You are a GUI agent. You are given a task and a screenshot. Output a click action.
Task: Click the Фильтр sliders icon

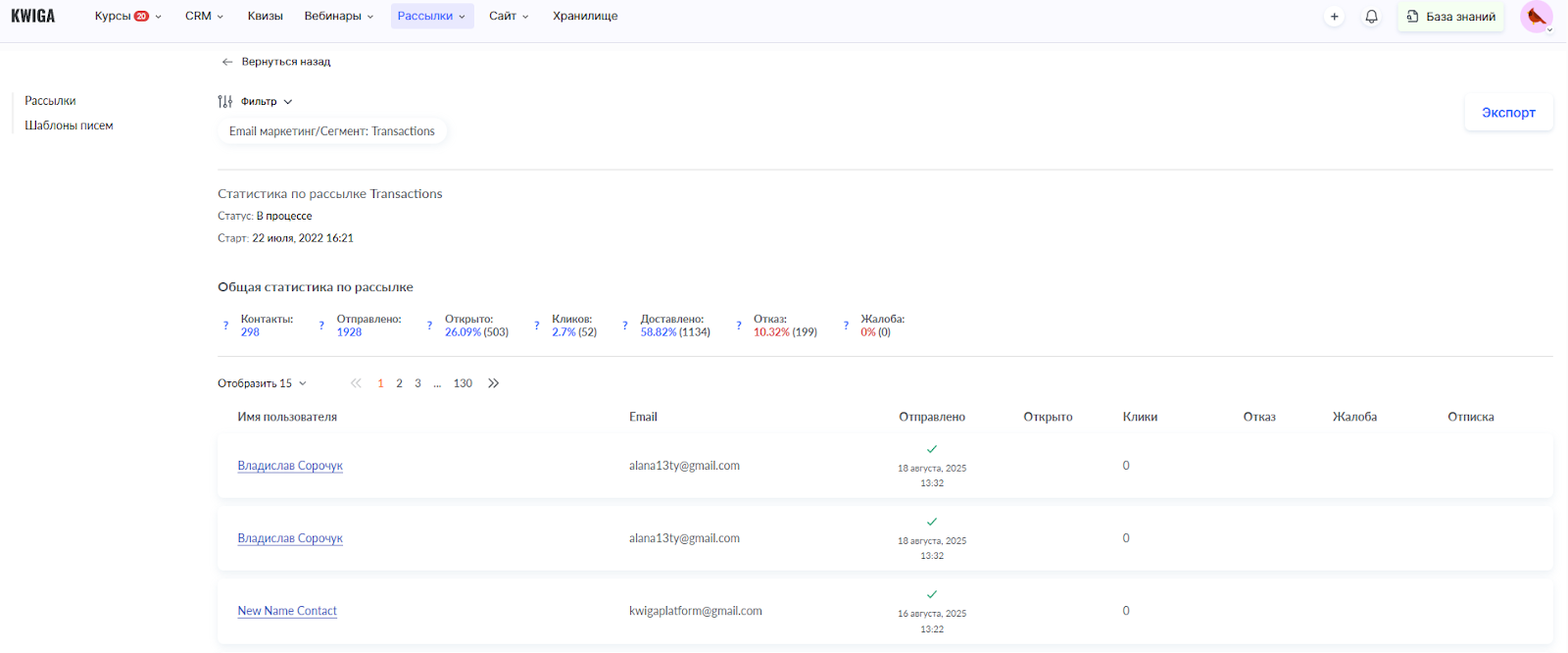point(225,102)
